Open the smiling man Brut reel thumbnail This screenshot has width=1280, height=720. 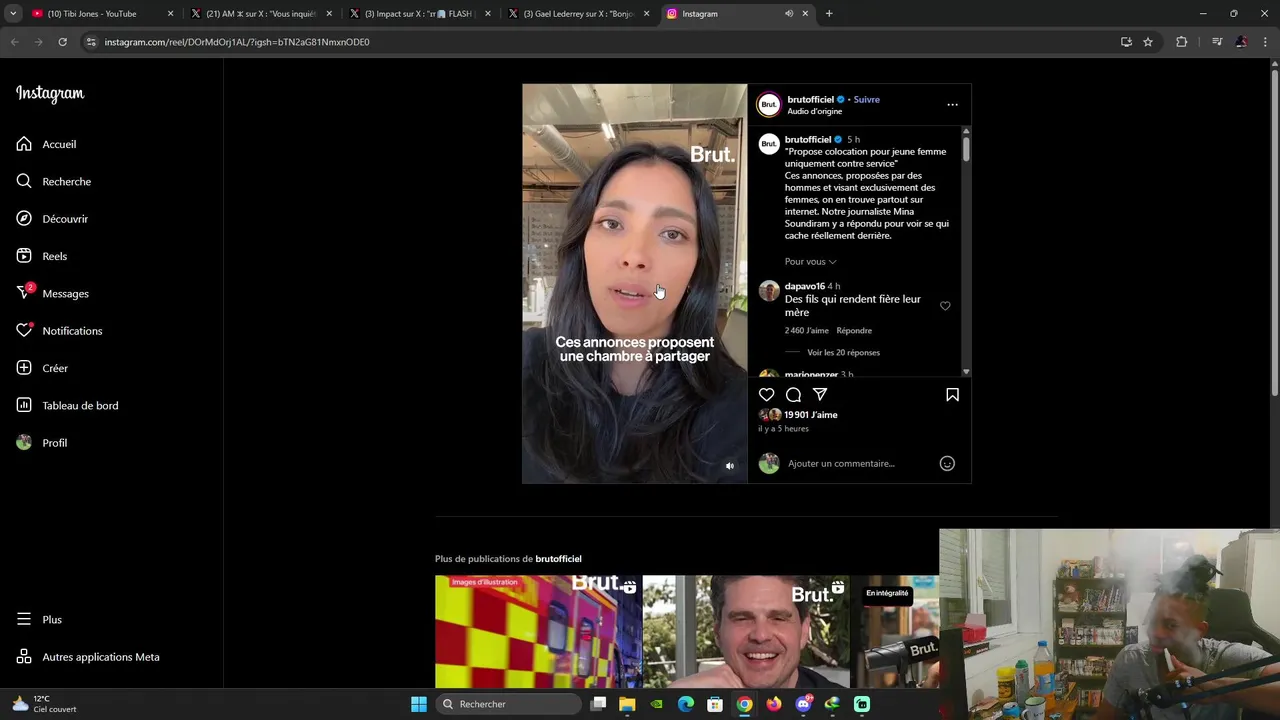[746, 632]
